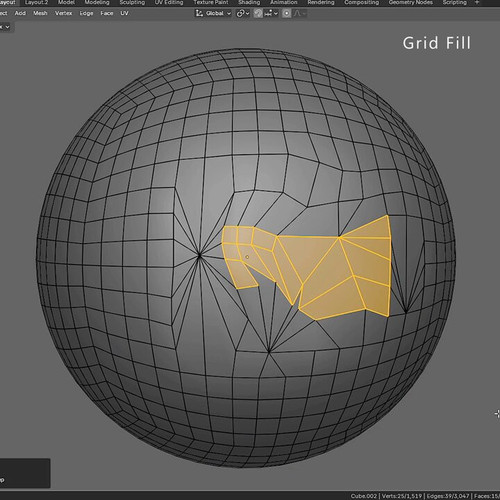
Task: Toggle proportional editing
Action: click(x=286, y=13)
